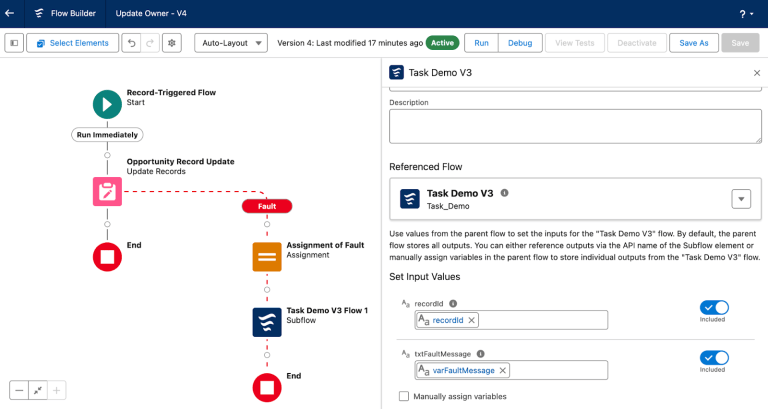Image resolution: width=768 pixels, height=409 pixels.
Task: Select the End element under Update Records
Action: (x=107, y=257)
